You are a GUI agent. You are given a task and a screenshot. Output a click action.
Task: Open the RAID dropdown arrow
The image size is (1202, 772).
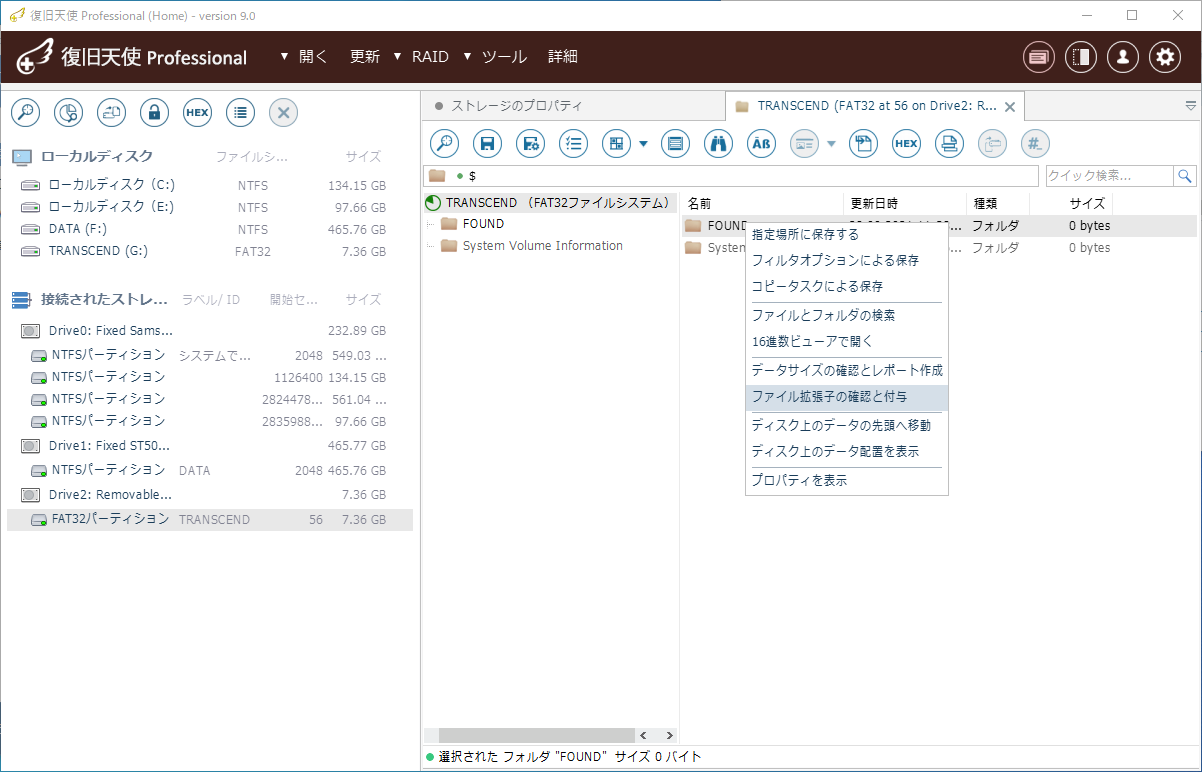[397, 56]
